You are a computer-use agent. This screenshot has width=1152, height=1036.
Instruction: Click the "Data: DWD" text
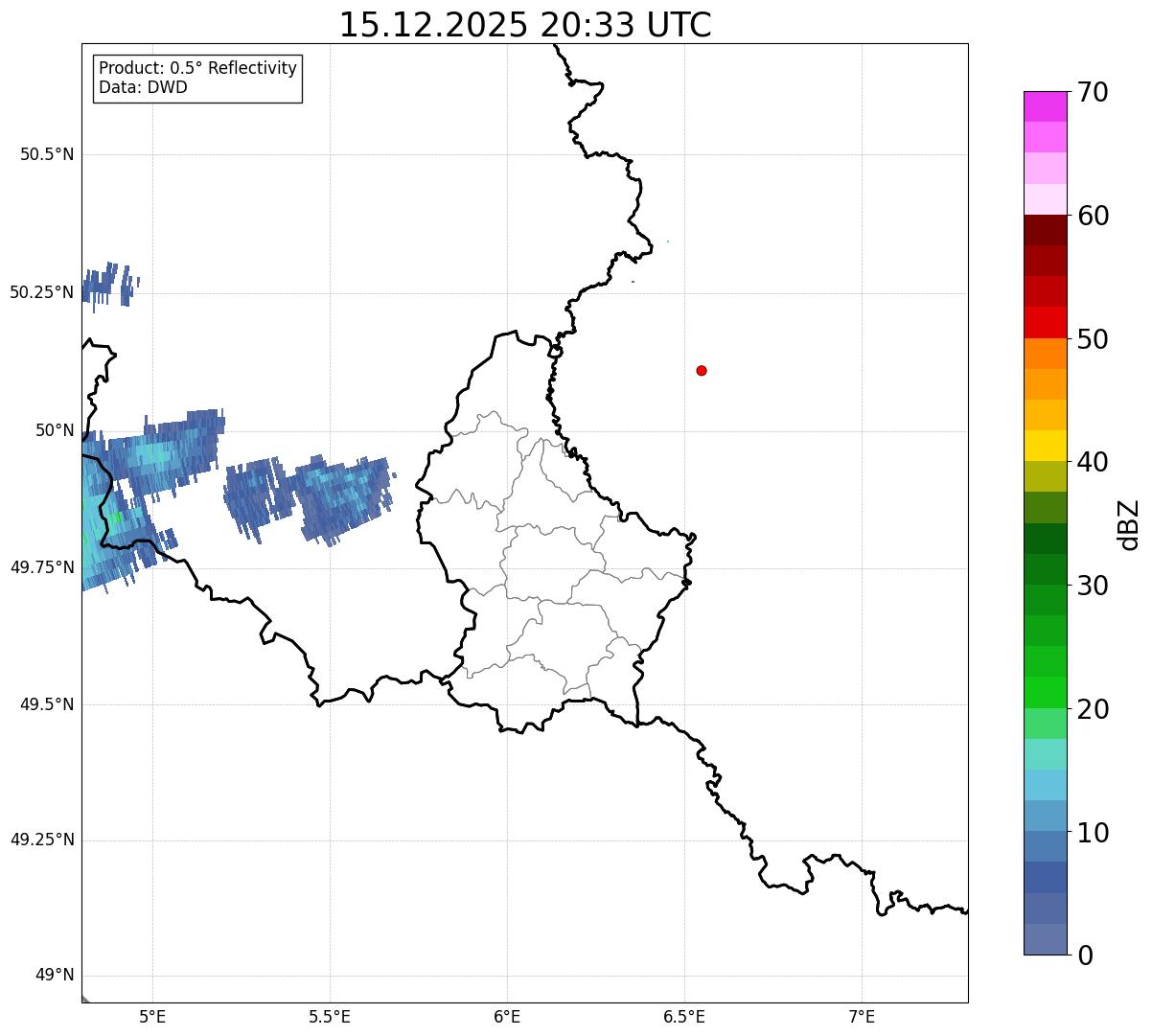(x=144, y=87)
